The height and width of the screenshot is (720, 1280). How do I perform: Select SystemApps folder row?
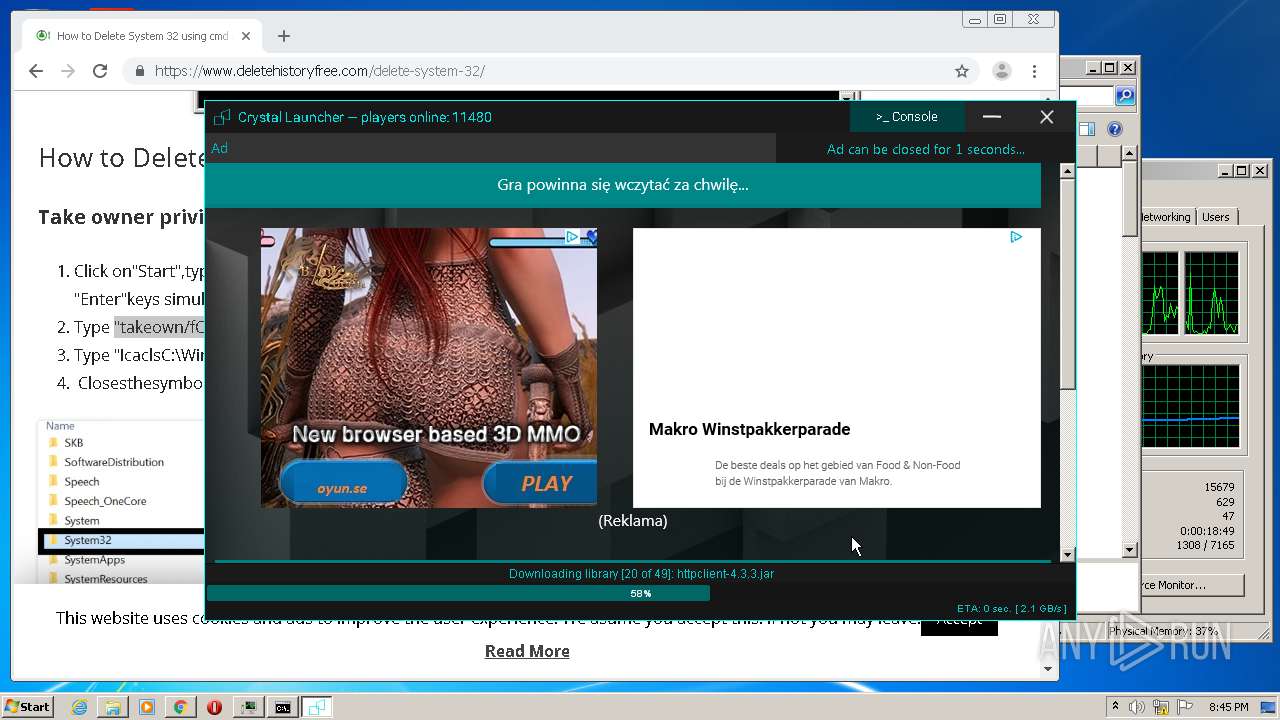coord(94,560)
